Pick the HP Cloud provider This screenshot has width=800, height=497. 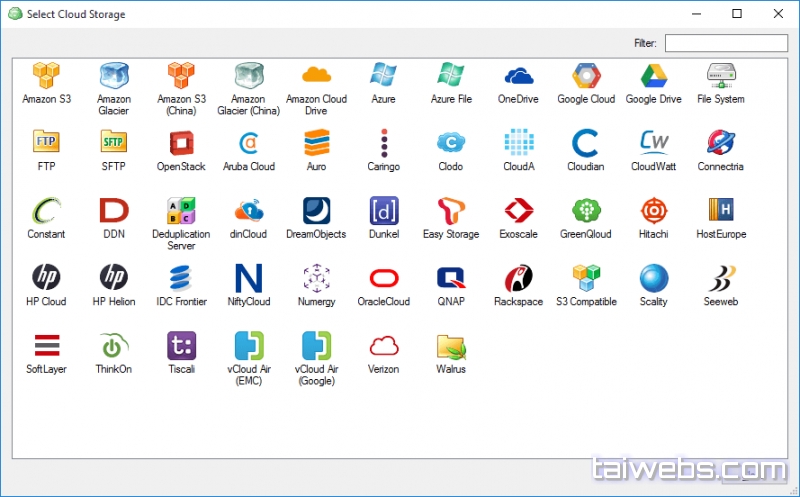pos(46,278)
